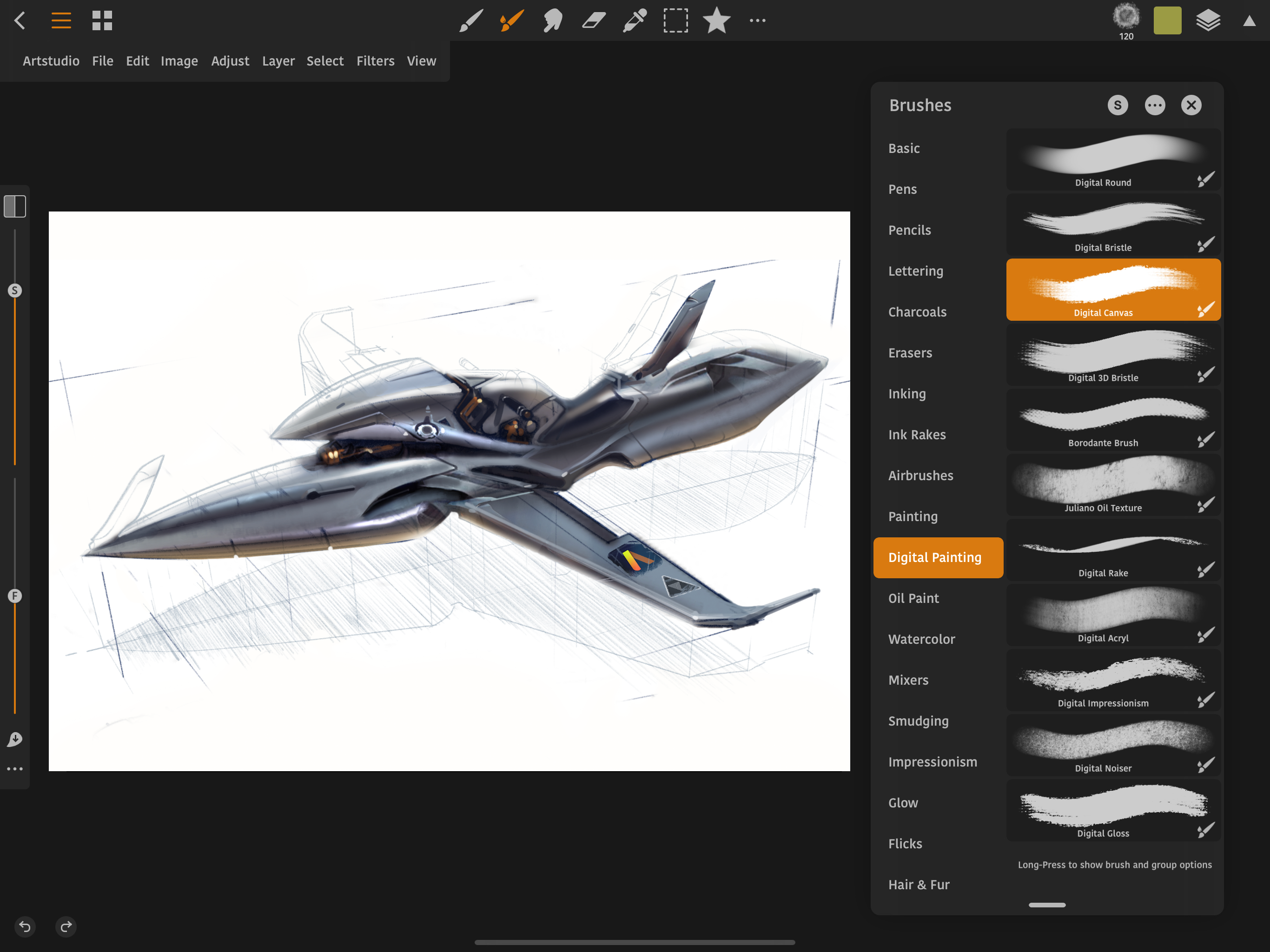The image size is (1270, 952).
Task: Click the redo arrow icon
Action: [x=66, y=926]
